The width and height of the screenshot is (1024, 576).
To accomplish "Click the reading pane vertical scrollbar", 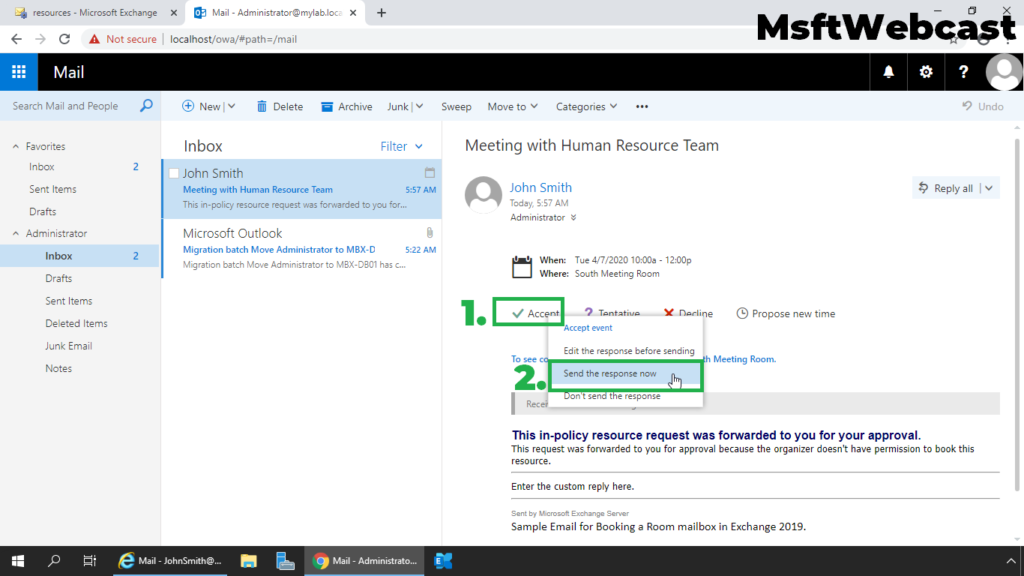I will (1017, 313).
